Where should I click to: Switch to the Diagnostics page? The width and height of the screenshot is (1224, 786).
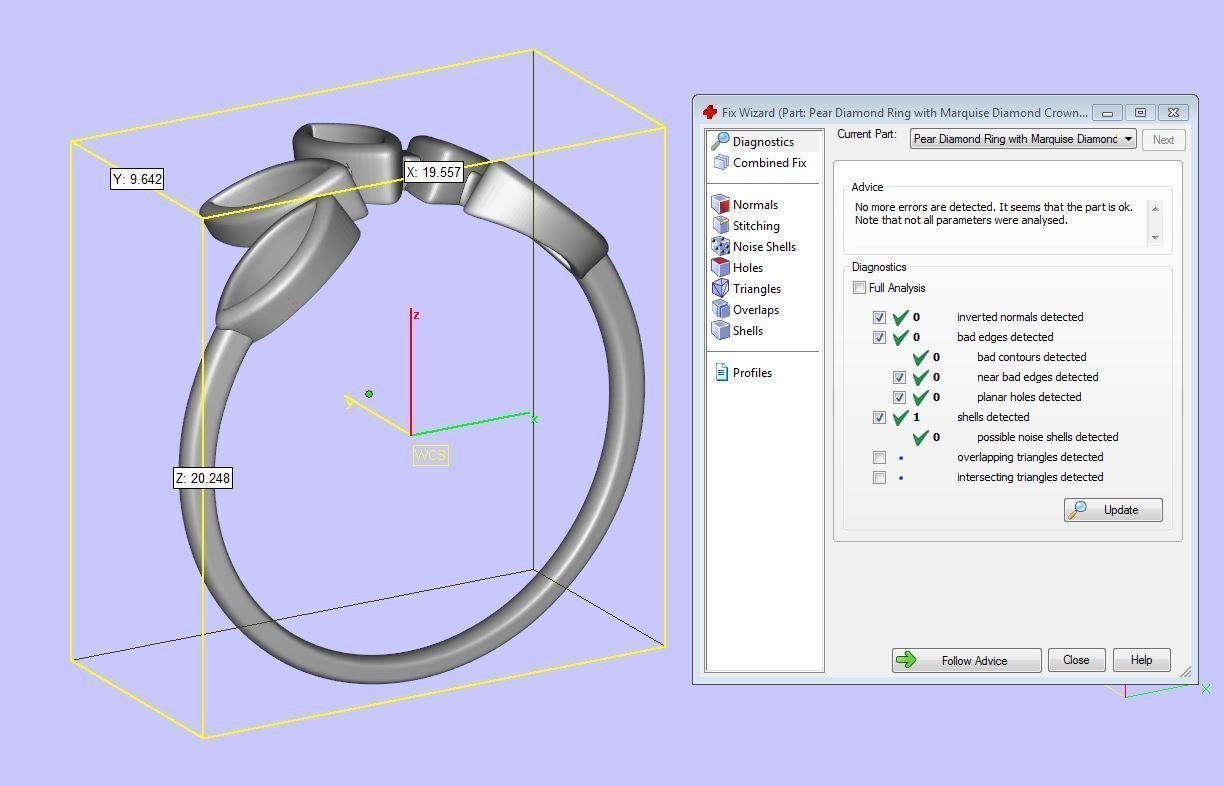[x=763, y=142]
